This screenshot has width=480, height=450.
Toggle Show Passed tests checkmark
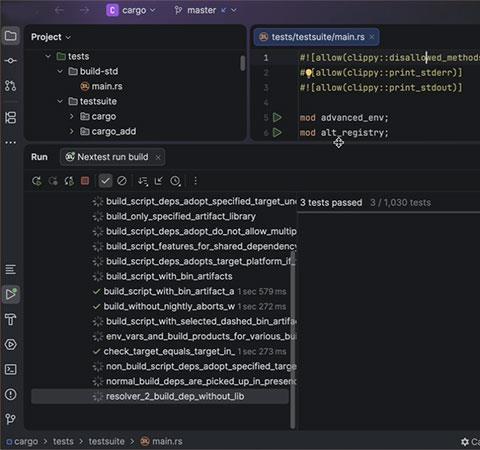[105, 181]
